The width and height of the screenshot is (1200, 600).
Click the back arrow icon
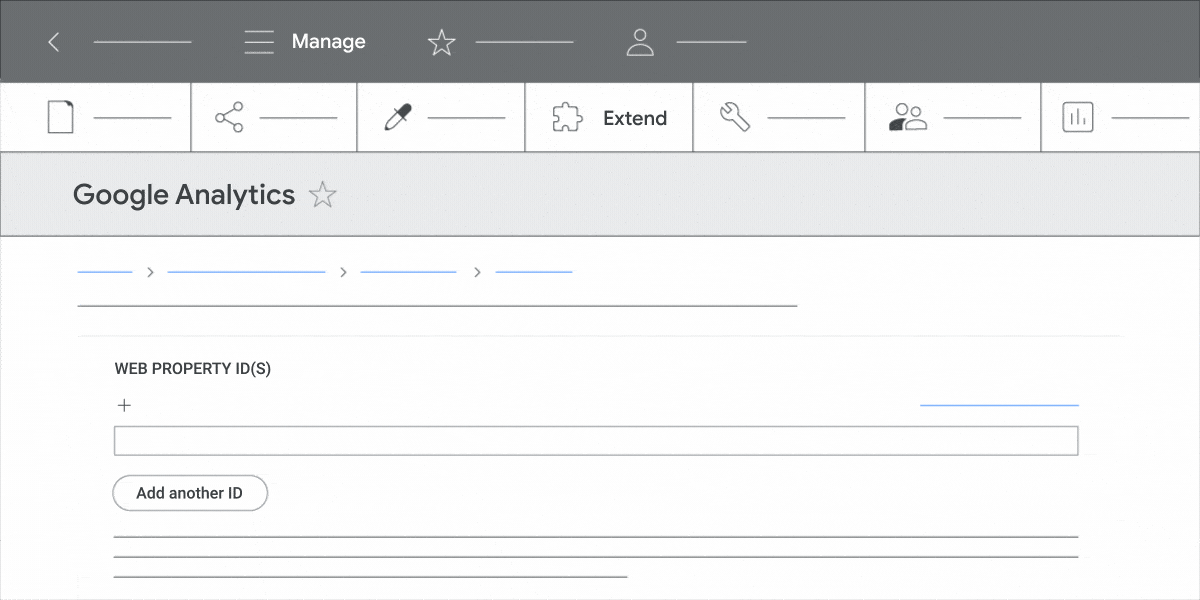54,42
